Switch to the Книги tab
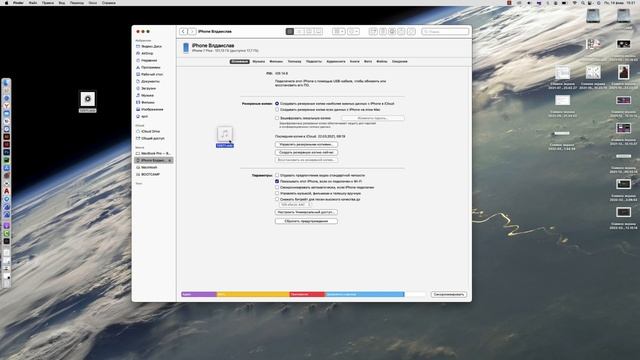 pos(355,61)
